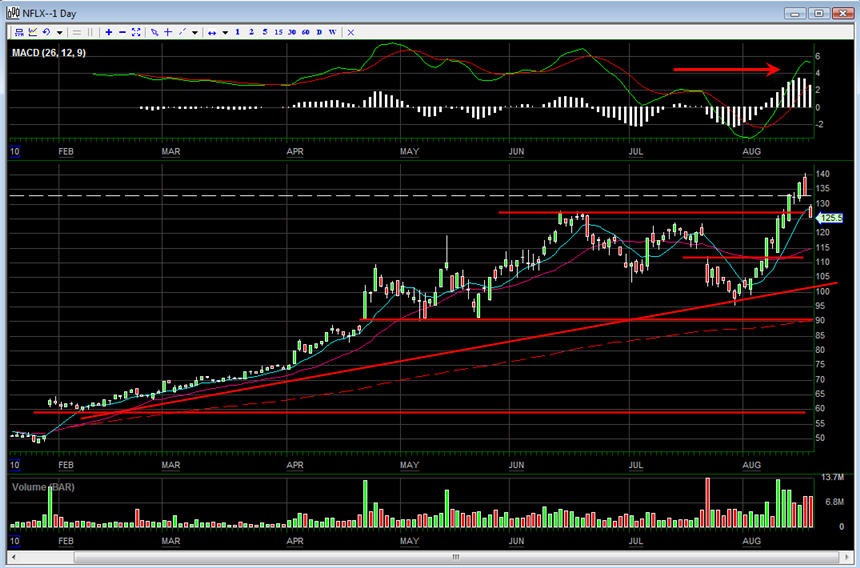This screenshot has width=860, height=568.
Task: Click the horizontal scrollbar thumb
Action: (455, 557)
